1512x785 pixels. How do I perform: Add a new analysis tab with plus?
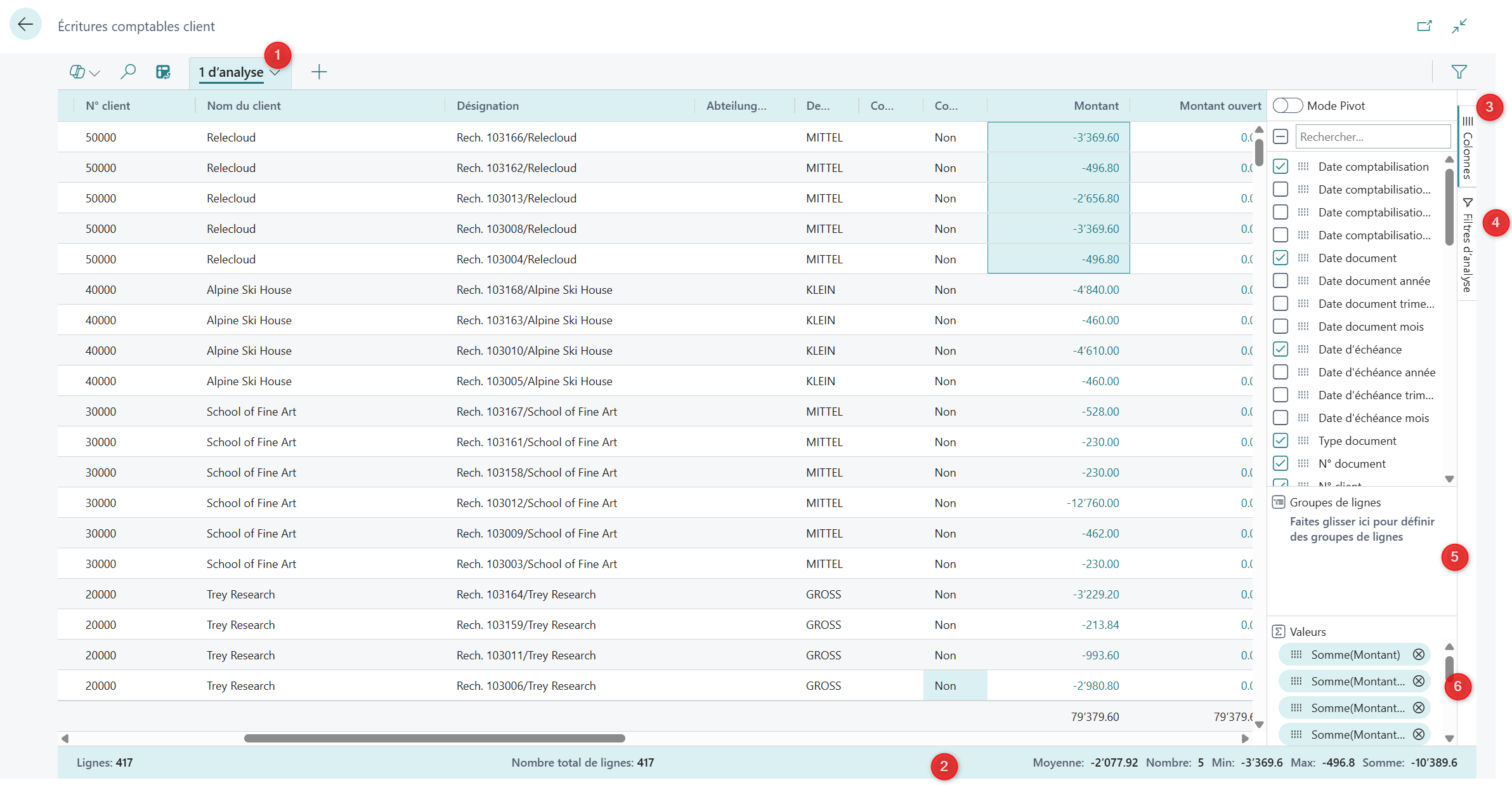(319, 72)
